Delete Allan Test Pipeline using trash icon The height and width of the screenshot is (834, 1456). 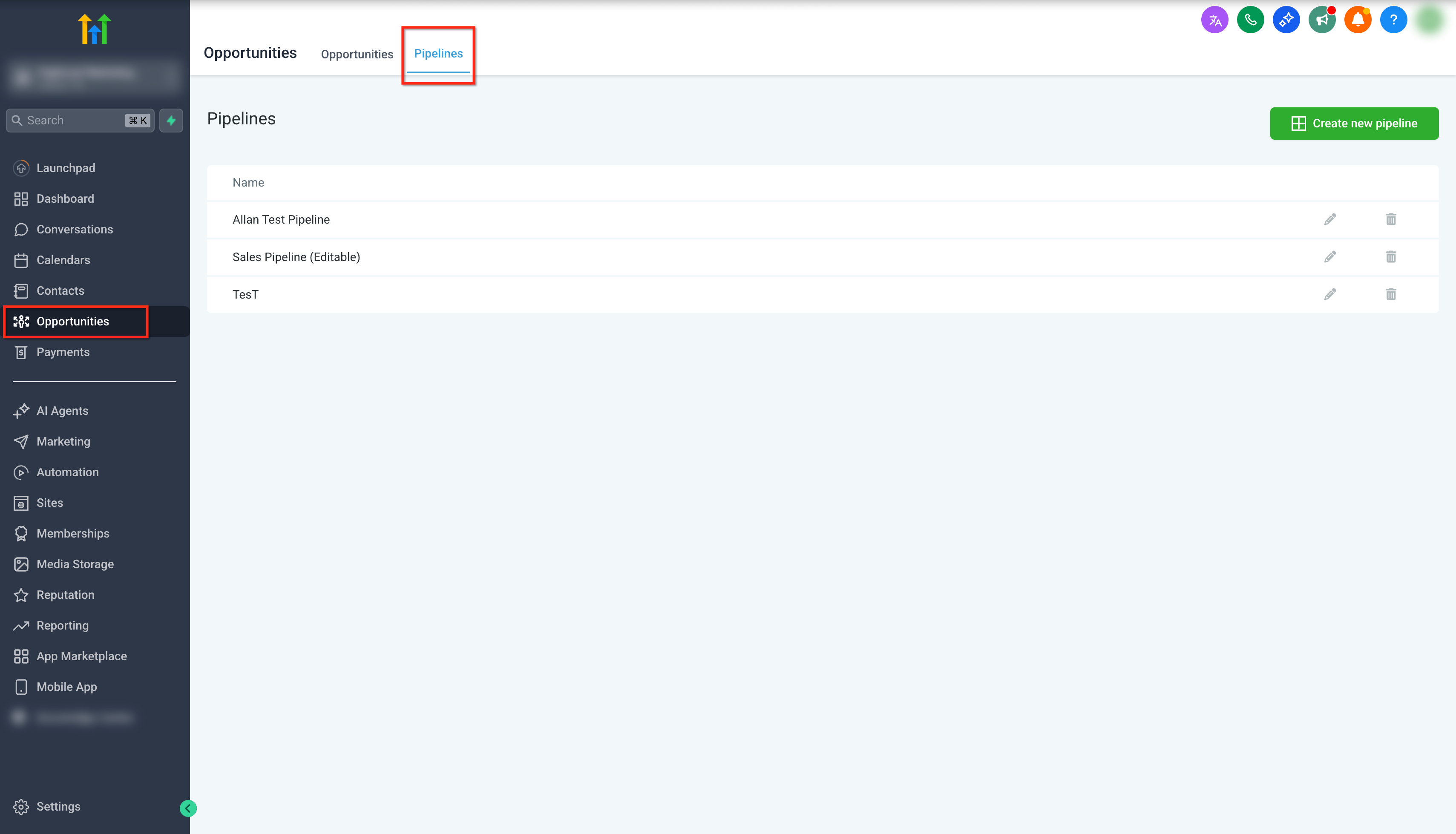click(1391, 219)
